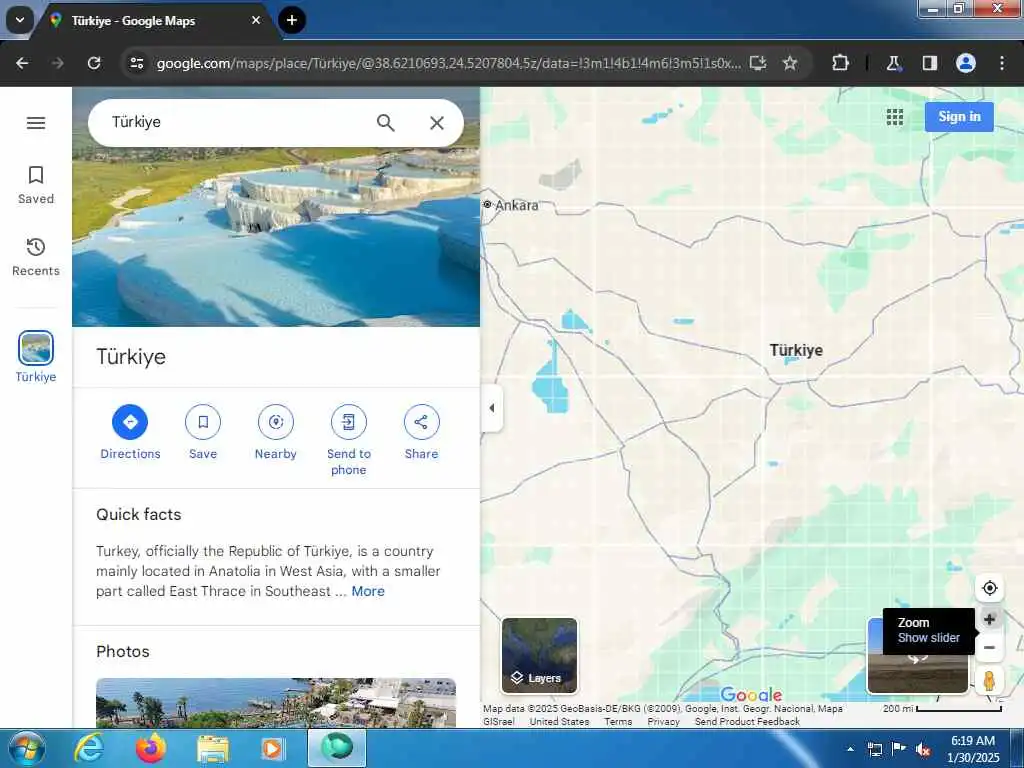Select the Türkiye recent place thumbnail
Viewport: 1024px width, 768px height.
36,347
